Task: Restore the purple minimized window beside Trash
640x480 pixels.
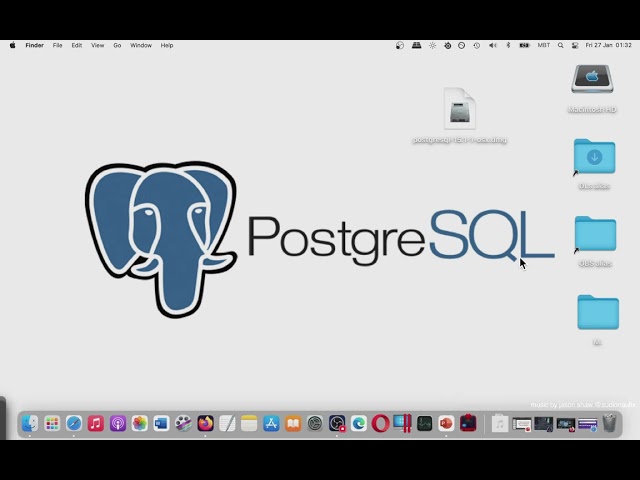Action: pyautogui.click(x=587, y=424)
